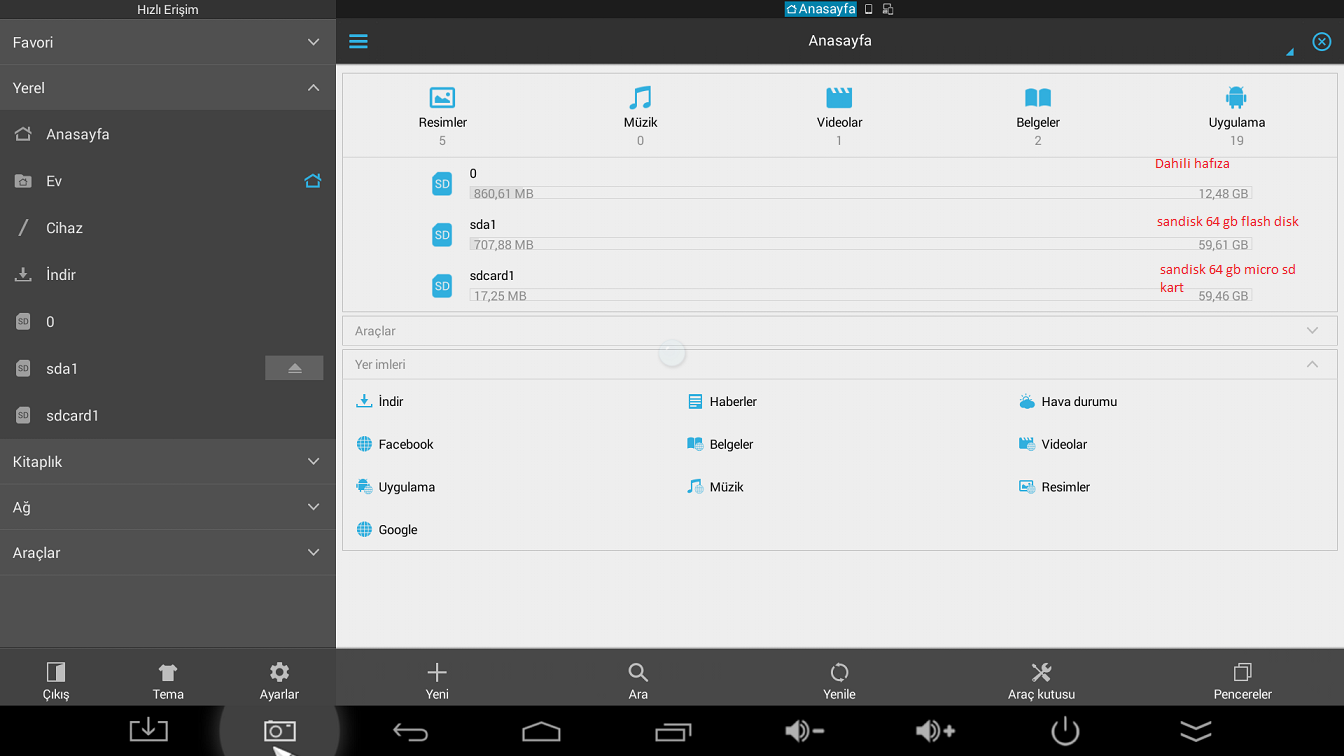Expand the Ağ section
Viewport: 1344px width, 756px height.
[x=167, y=507]
